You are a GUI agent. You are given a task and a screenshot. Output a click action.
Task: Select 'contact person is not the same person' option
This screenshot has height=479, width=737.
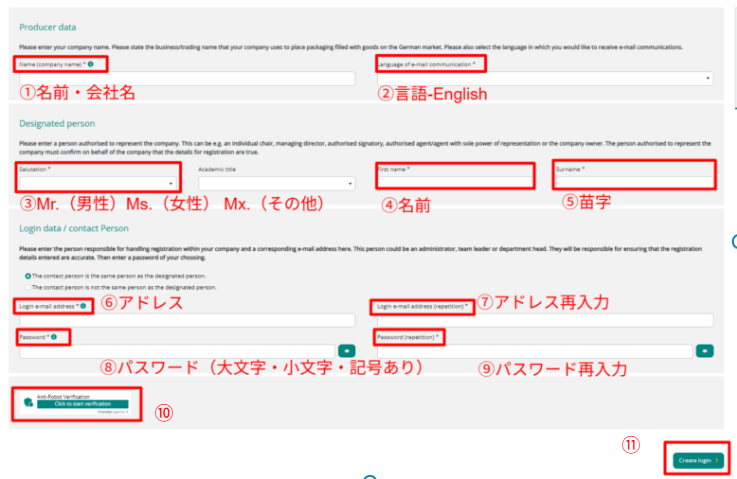click(27, 287)
